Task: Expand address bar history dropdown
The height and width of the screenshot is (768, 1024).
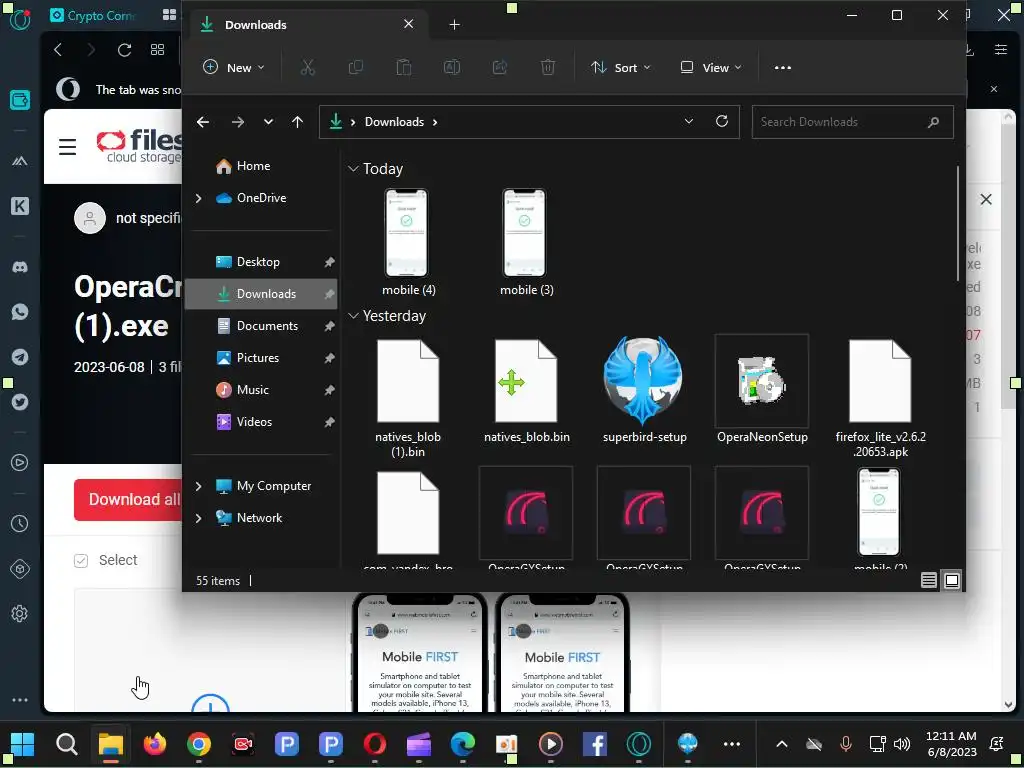Action: pyautogui.click(x=688, y=121)
